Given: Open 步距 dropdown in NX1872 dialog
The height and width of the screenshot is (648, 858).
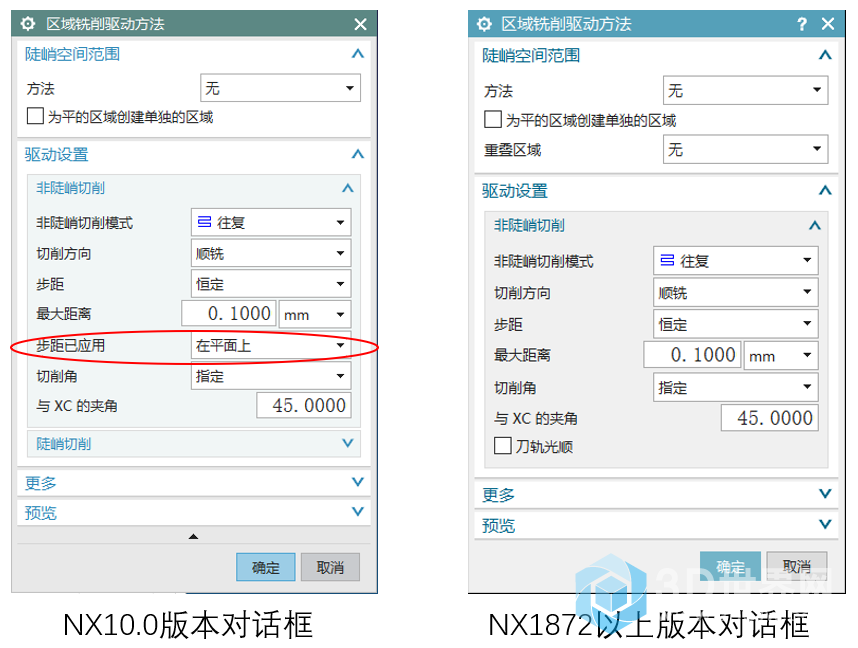Looking at the screenshot, I should (x=736, y=324).
